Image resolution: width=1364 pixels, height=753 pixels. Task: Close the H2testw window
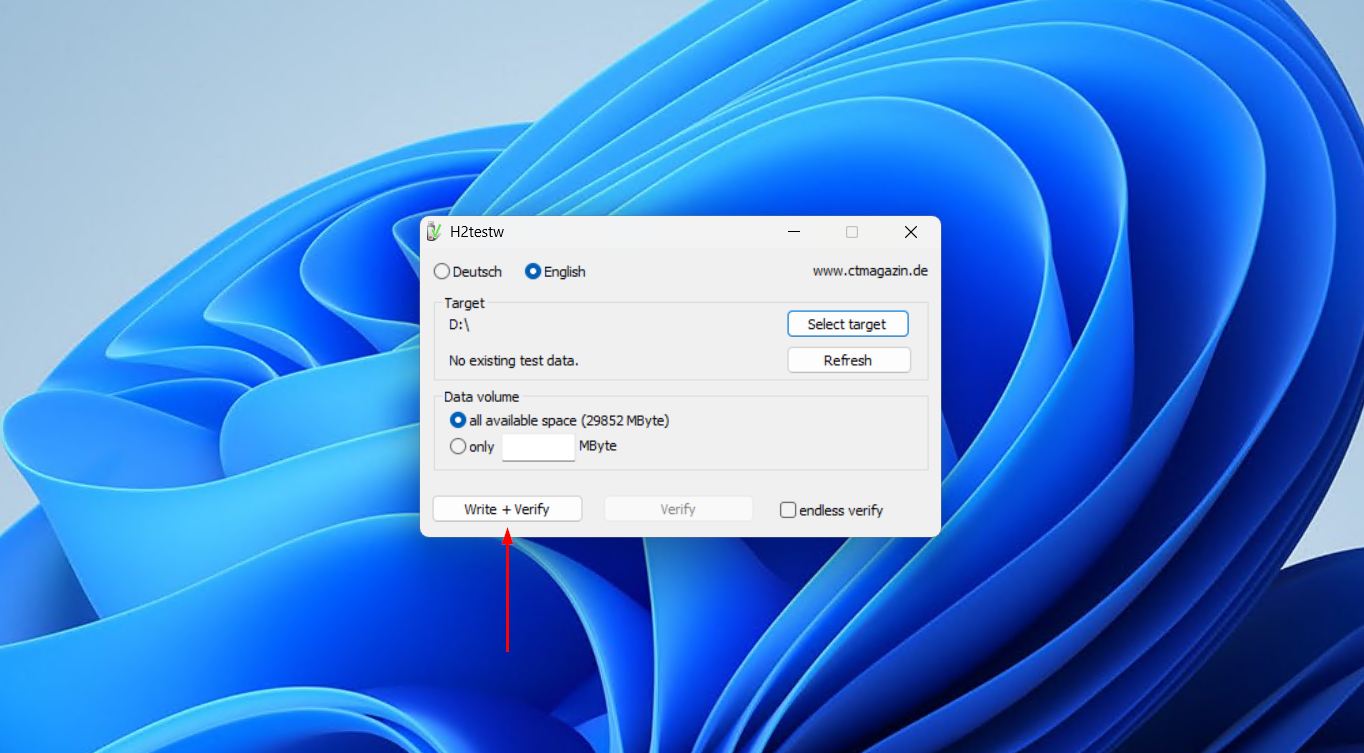[910, 232]
